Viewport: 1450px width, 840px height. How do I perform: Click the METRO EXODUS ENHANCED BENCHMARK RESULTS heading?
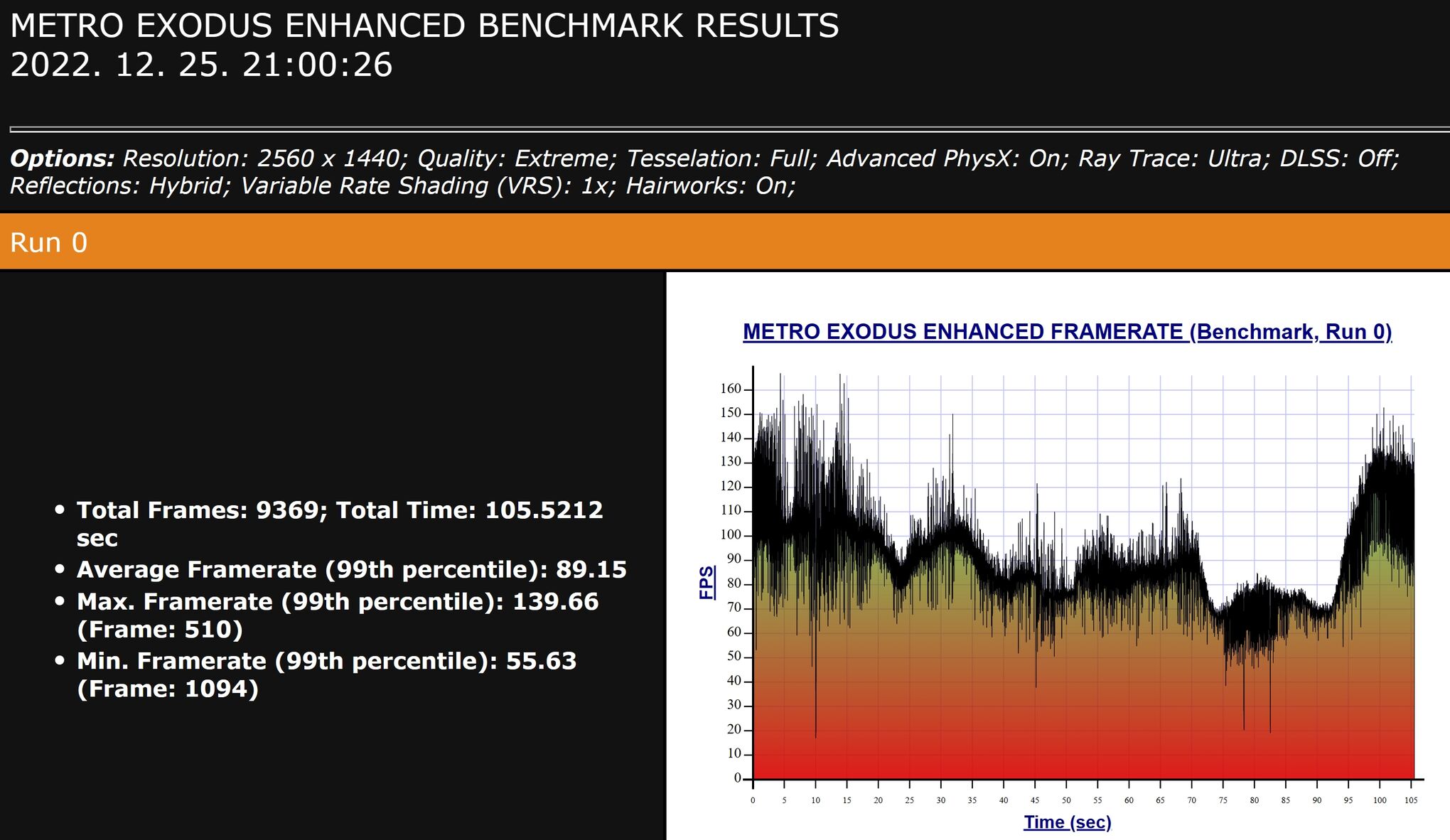coord(424,26)
